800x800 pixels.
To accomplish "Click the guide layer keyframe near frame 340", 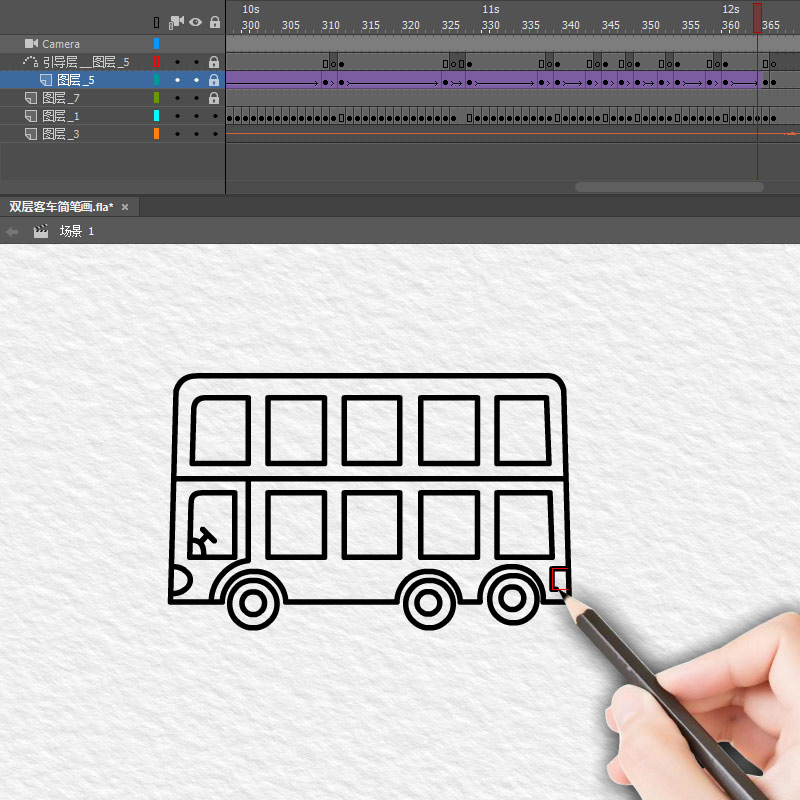I will (557, 64).
